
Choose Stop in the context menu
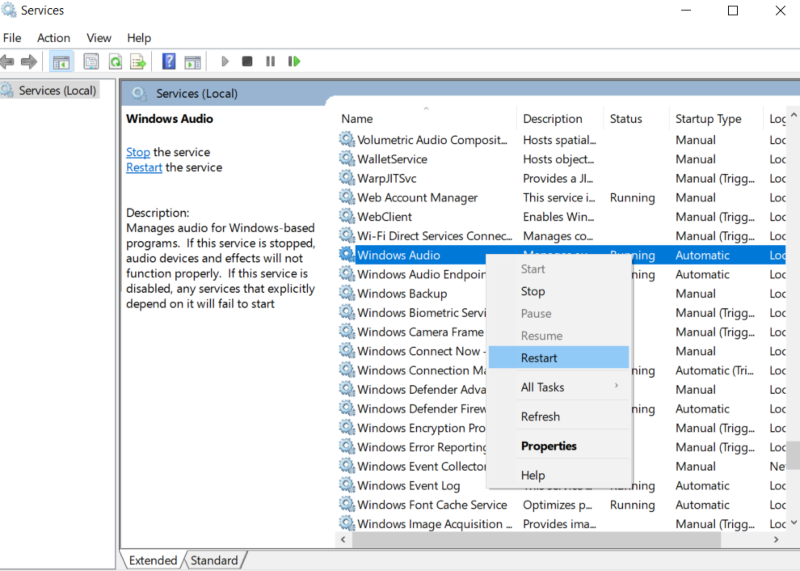[x=559, y=291]
